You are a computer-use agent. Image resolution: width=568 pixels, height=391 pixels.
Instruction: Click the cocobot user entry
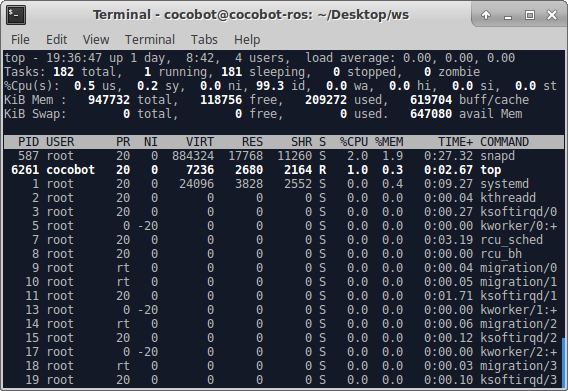[71, 170]
